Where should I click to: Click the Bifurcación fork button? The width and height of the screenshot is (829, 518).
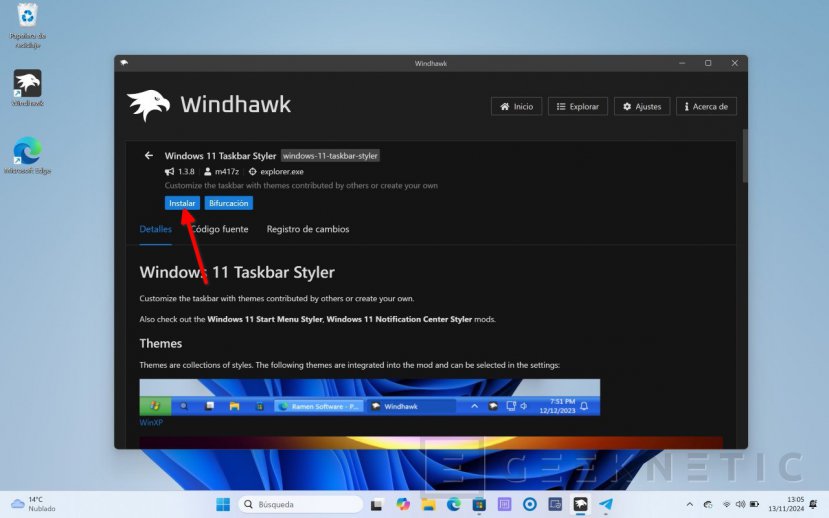[x=228, y=203]
